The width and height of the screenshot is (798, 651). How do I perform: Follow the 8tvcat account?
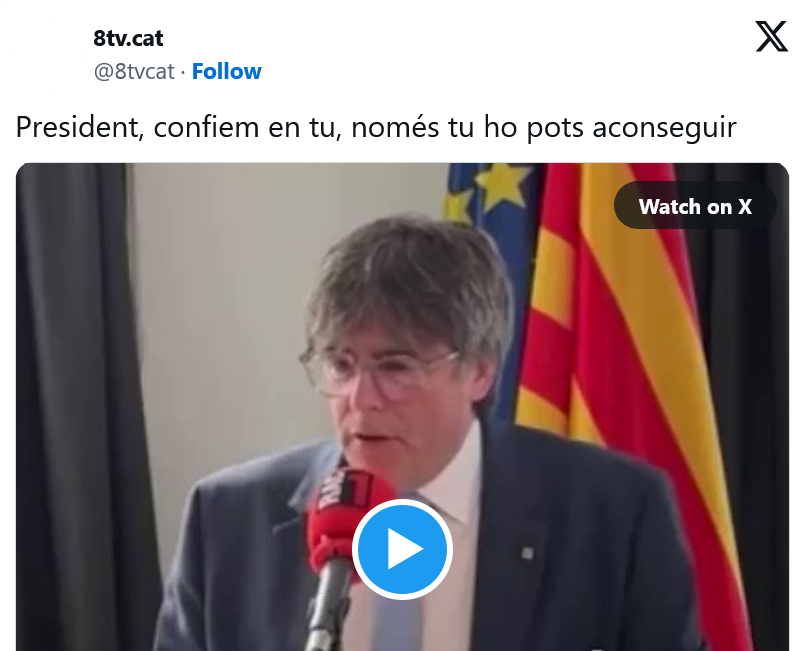[x=226, y=71]
